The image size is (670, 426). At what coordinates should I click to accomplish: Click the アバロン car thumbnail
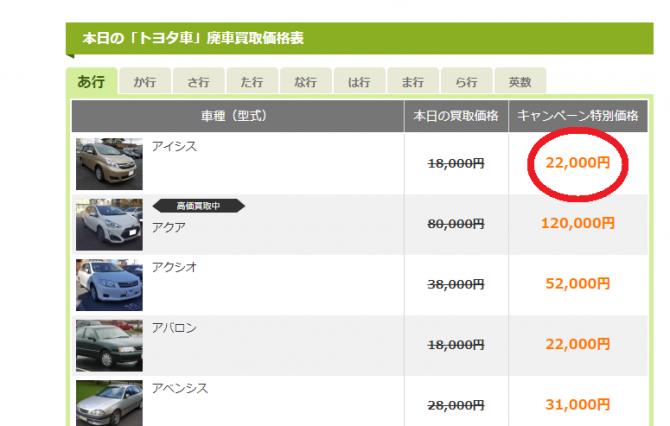[109, 346]
